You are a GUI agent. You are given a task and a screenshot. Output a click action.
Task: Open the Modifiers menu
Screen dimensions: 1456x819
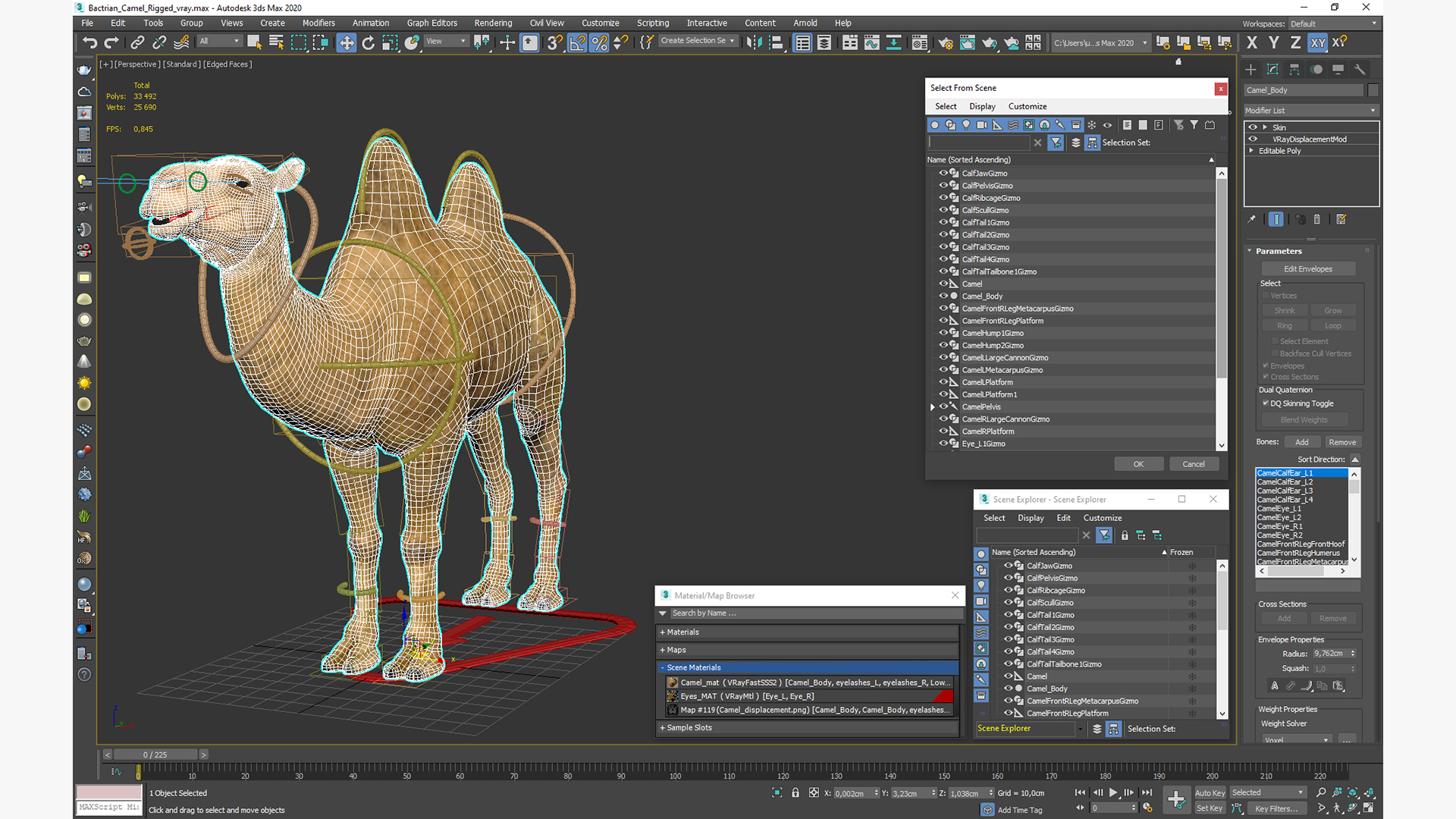[318, 24]
